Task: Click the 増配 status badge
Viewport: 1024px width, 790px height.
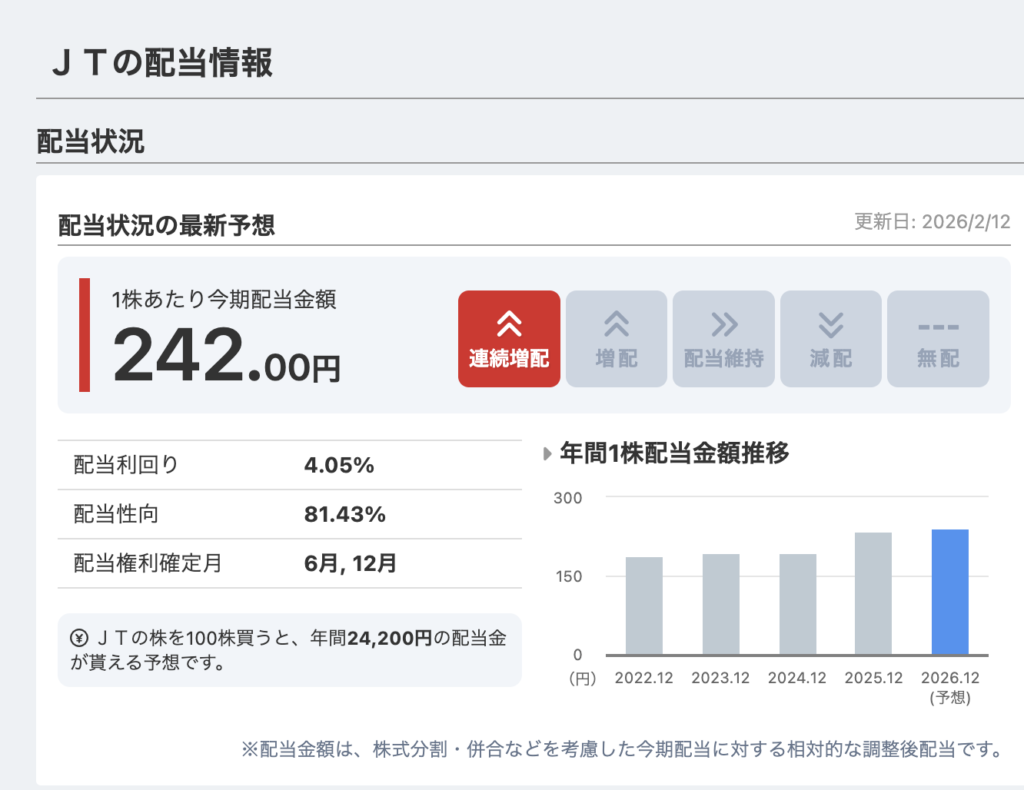Action: [616, 339]
